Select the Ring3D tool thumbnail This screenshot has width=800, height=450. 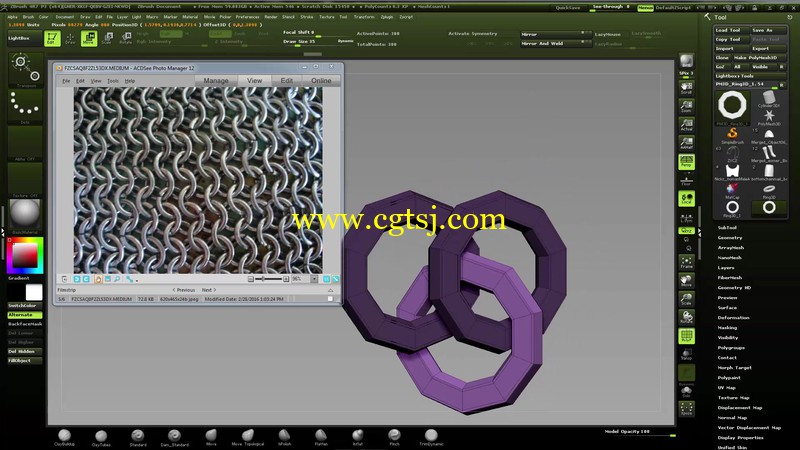[769, 191]
